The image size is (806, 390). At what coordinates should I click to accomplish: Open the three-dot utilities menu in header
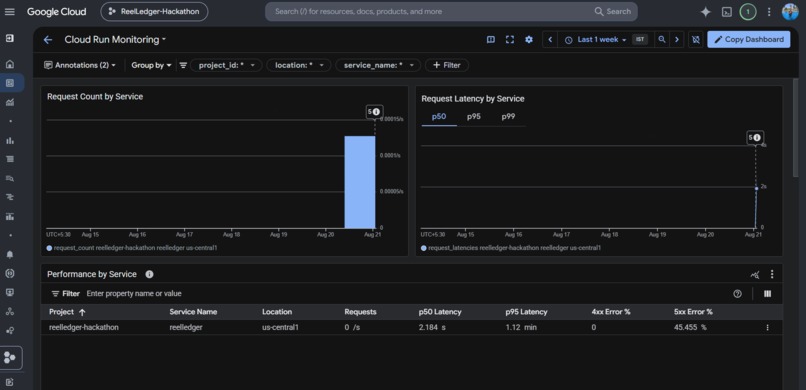[x=769, y=12]
